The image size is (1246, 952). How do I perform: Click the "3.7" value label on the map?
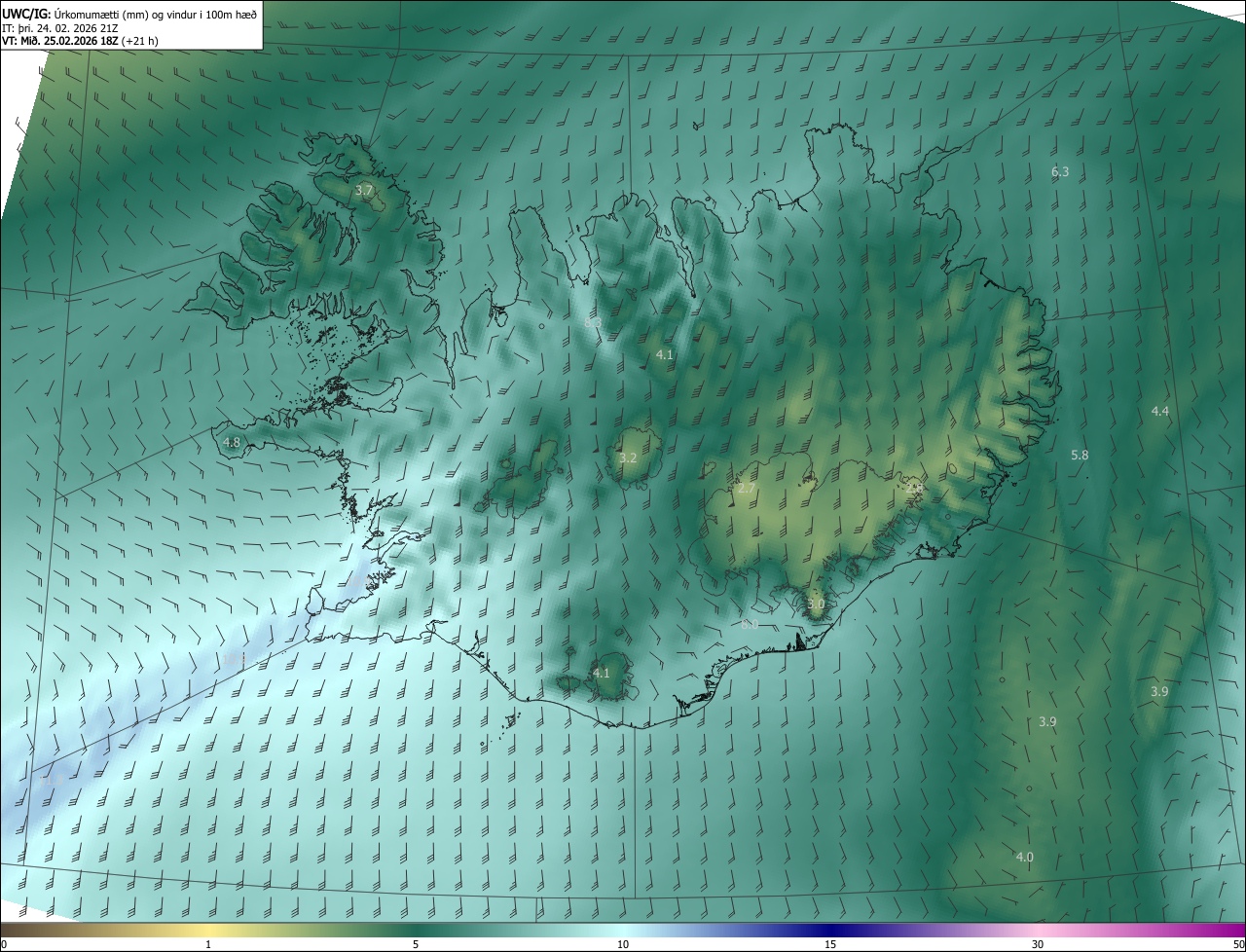[x=364, y=191]
